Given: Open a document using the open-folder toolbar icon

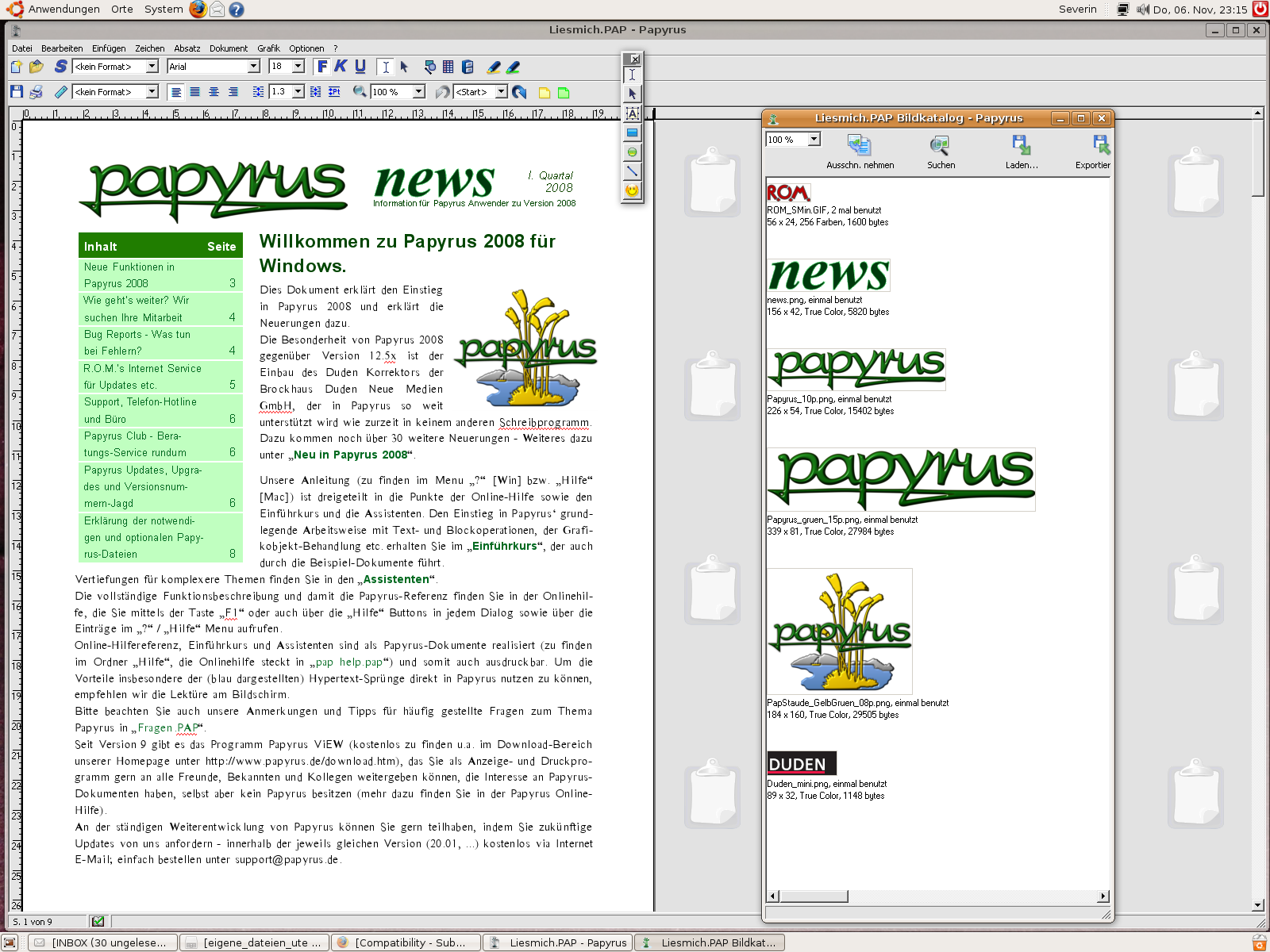Looking at the screenshot, I should pyautogui.click(x=36, y=67).
